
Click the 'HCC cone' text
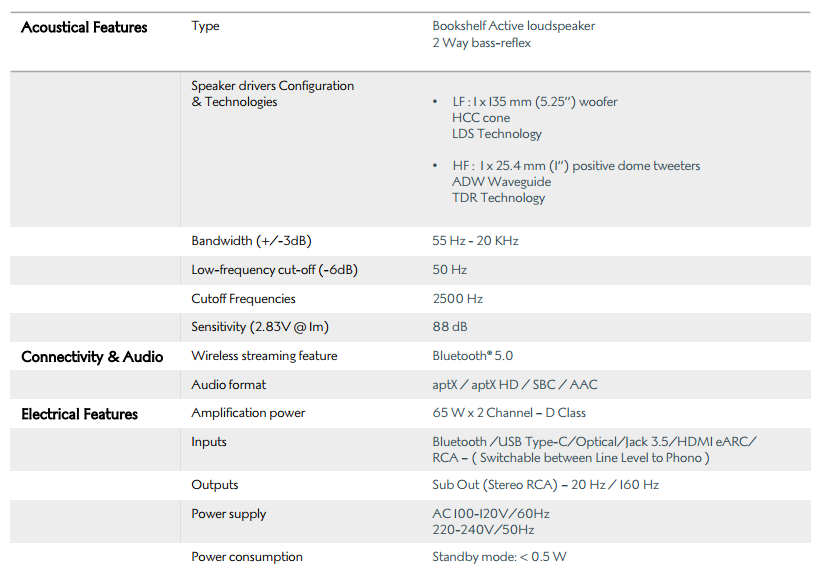point(481,118)
